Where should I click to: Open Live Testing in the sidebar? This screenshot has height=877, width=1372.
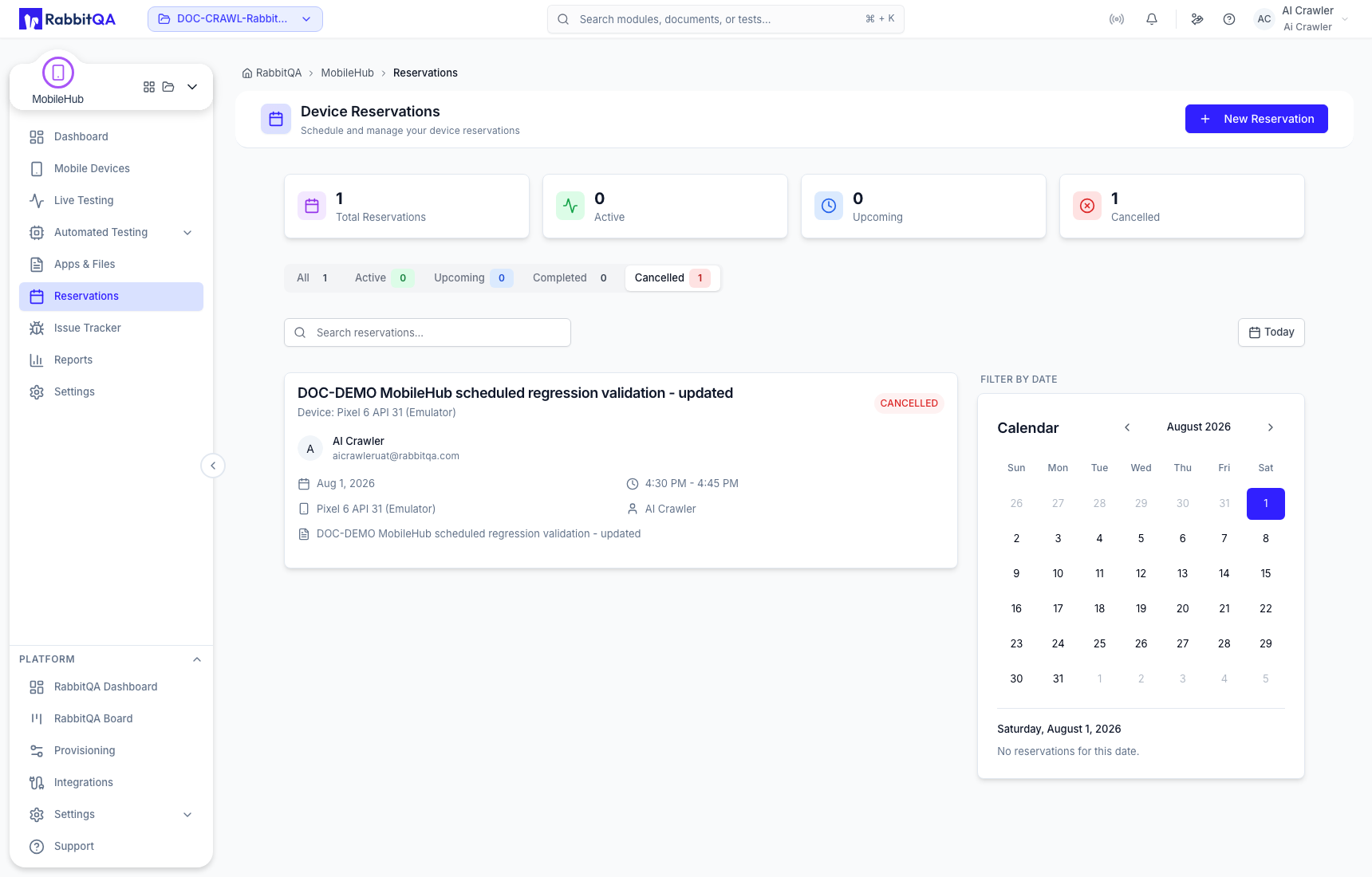112,201
